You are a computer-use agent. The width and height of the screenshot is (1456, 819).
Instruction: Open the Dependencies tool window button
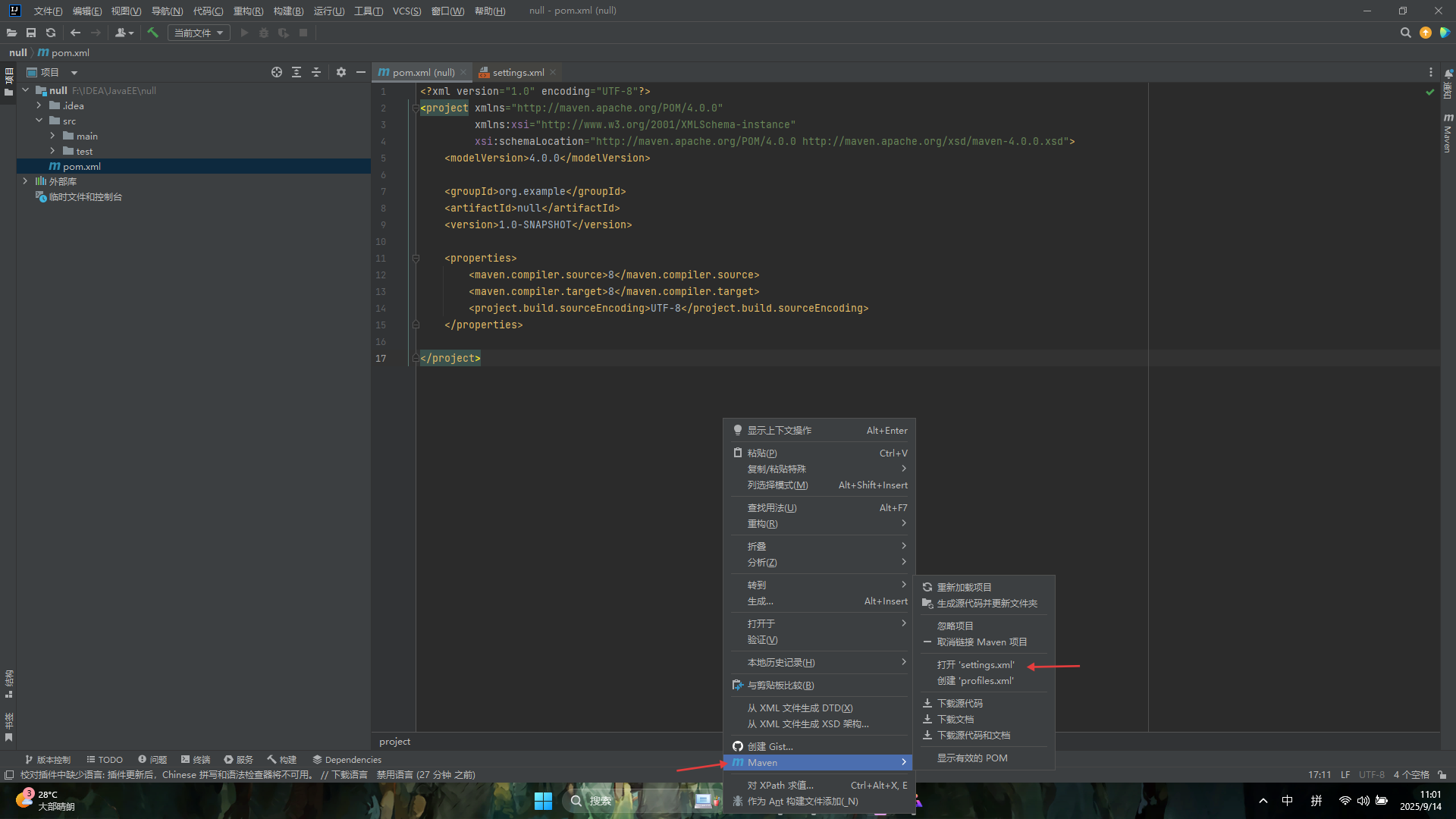(x=347, y=759)
